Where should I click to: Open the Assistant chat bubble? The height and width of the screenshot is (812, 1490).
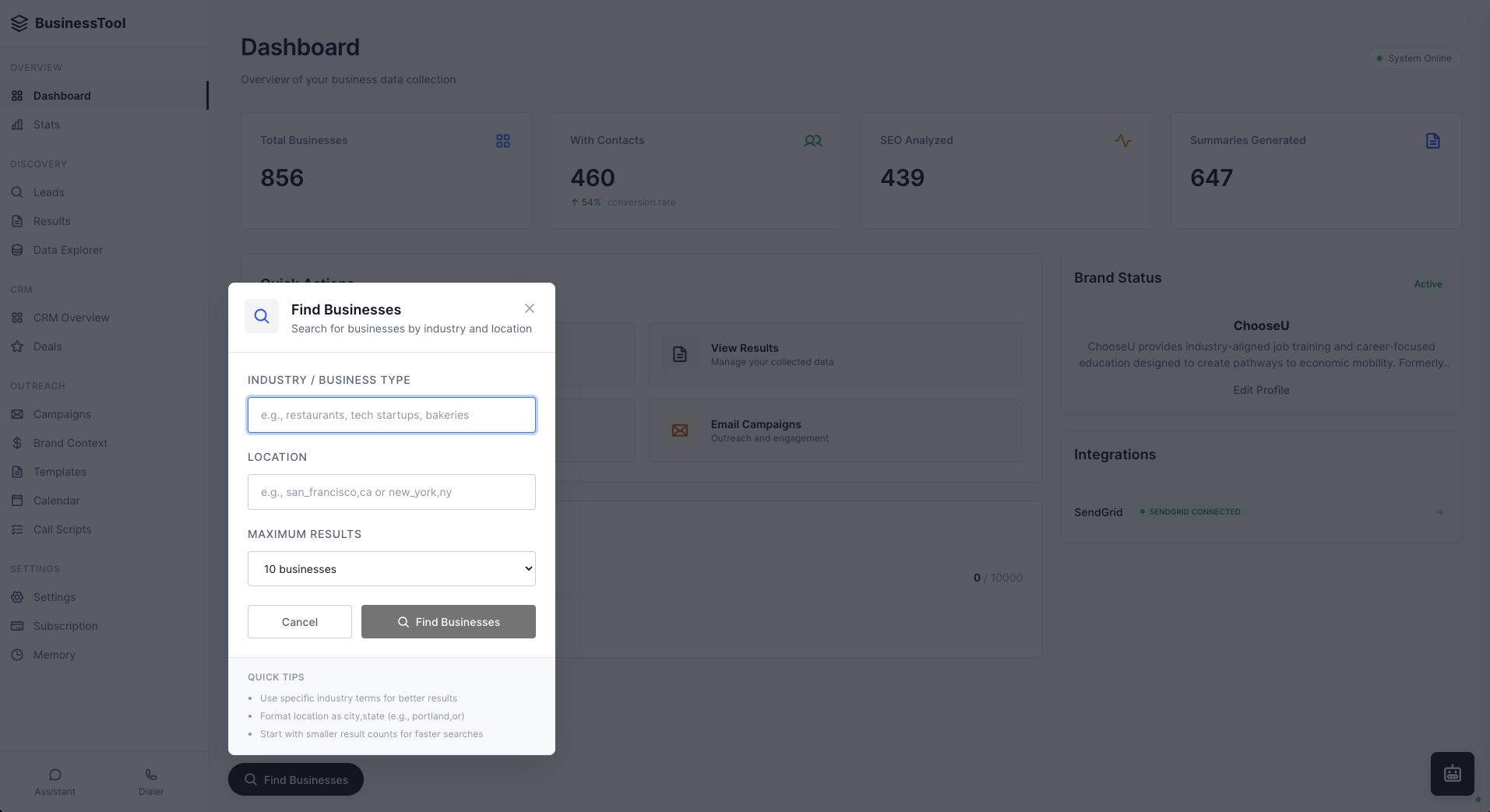coord(55,774)
